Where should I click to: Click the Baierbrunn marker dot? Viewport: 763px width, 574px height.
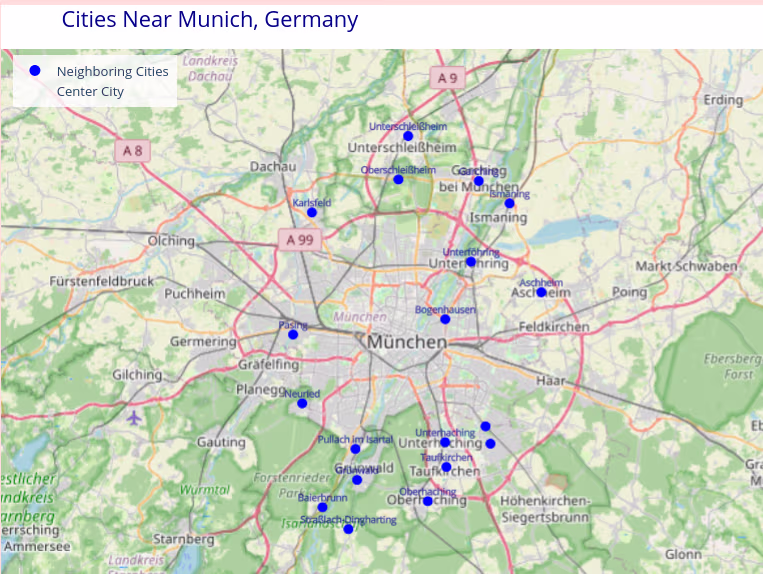pos(323,507)
